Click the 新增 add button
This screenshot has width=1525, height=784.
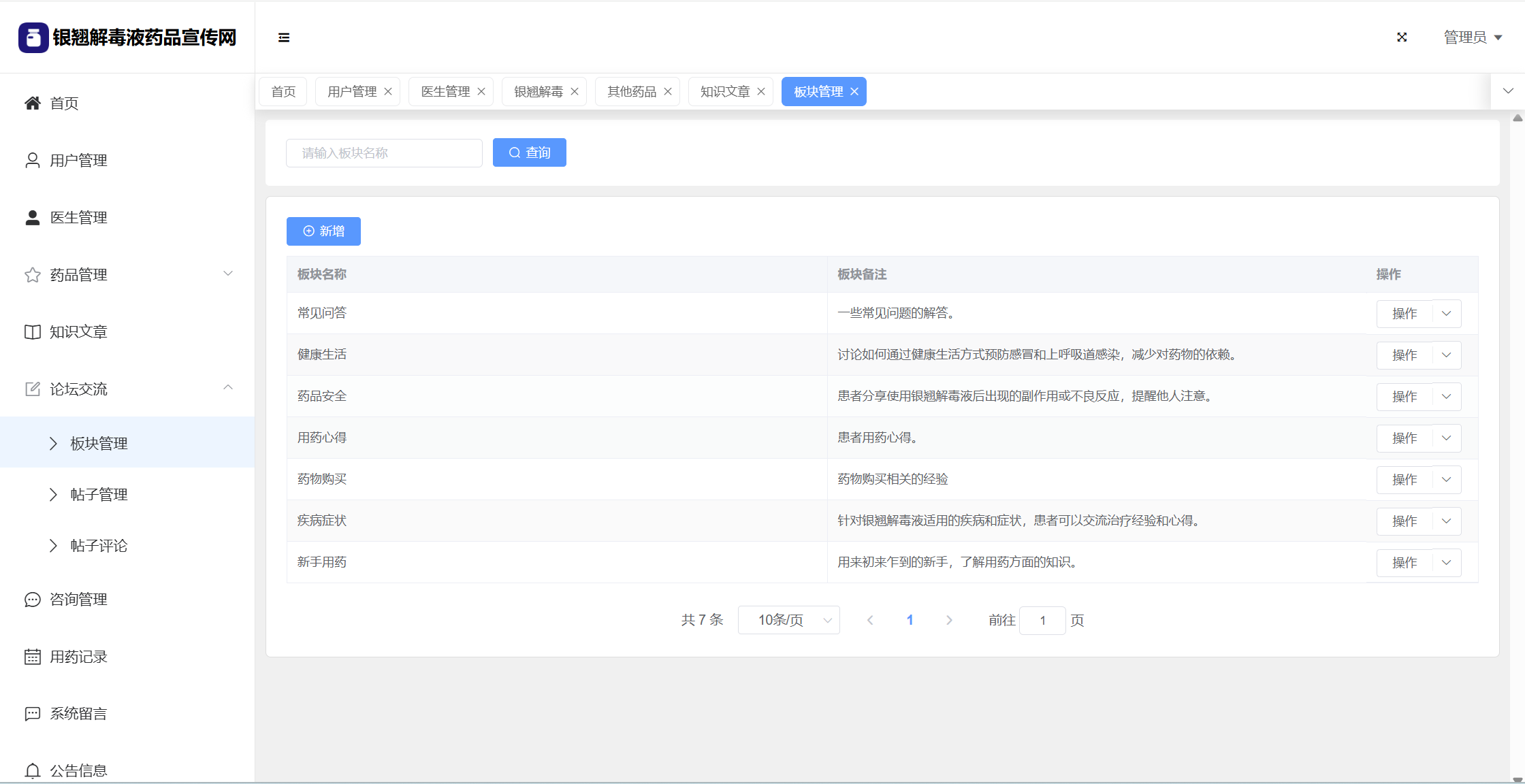[323, 231]
